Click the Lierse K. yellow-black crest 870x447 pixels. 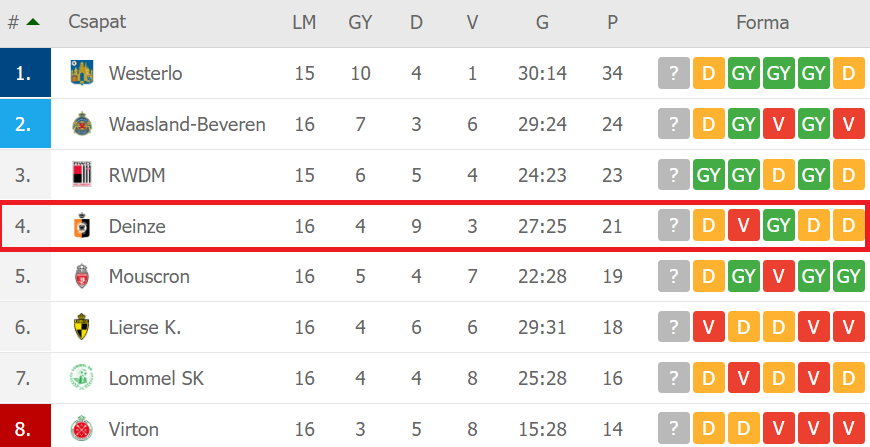[82, 327]
